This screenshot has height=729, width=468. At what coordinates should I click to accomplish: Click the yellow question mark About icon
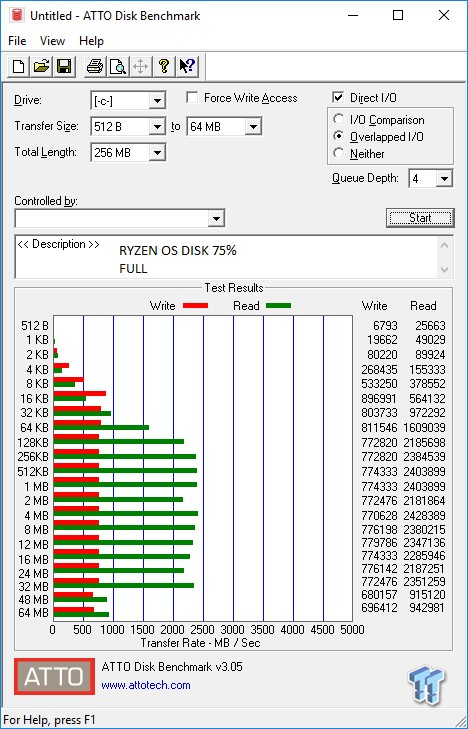163,66
